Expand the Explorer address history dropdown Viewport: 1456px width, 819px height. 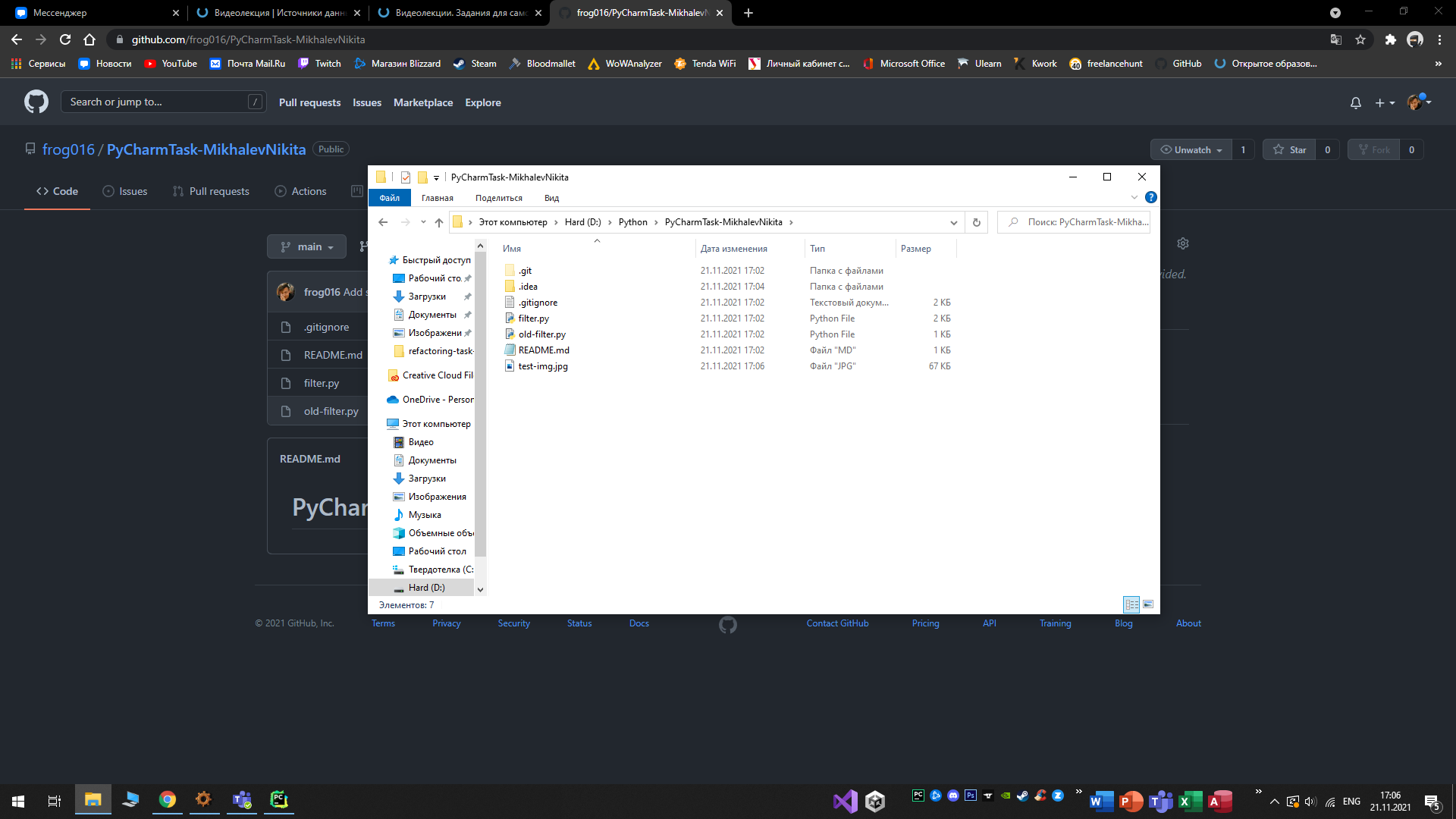pos(953,222)
